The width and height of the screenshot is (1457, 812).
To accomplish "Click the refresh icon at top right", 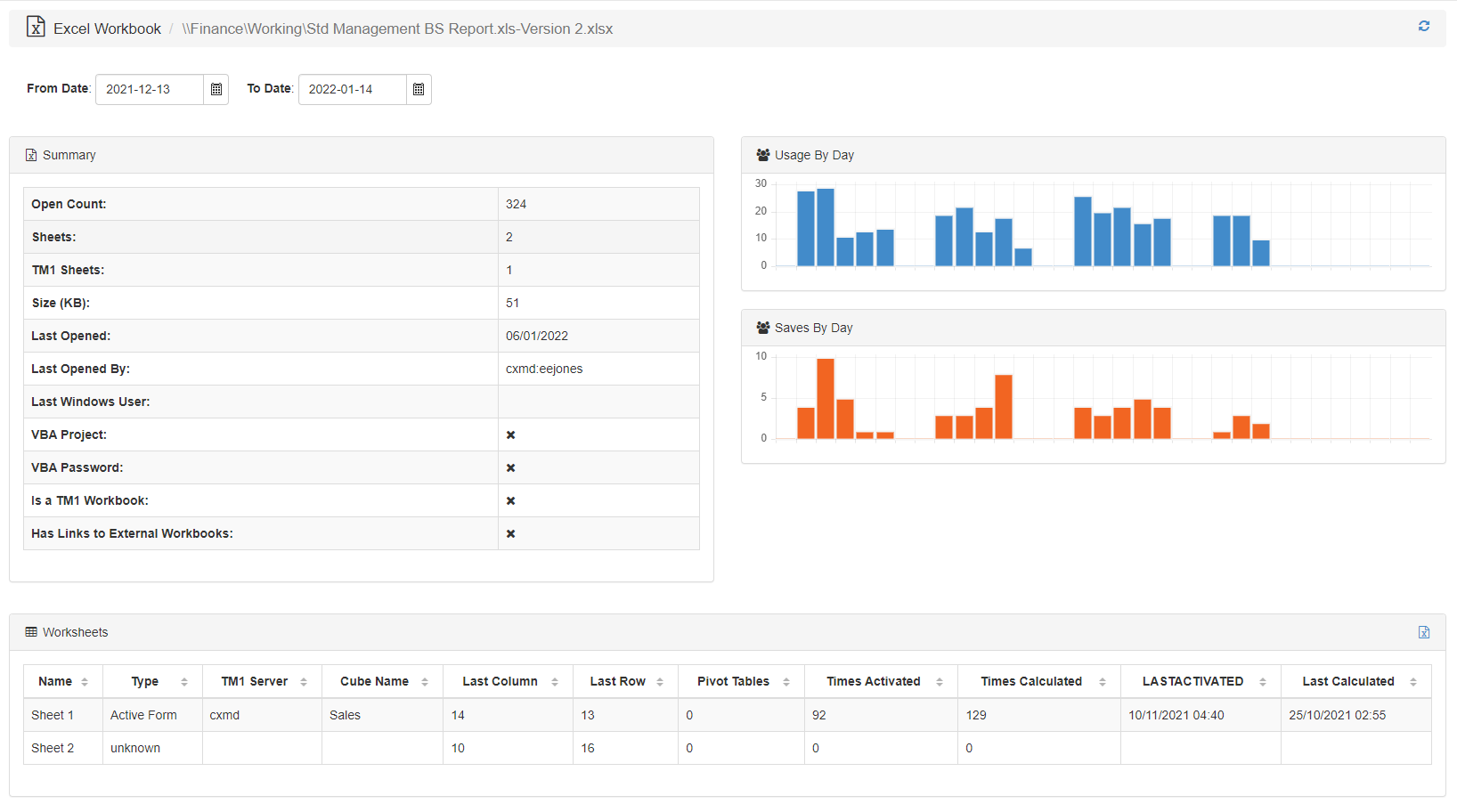I will pyautogui.click(x=1423, y=26).
